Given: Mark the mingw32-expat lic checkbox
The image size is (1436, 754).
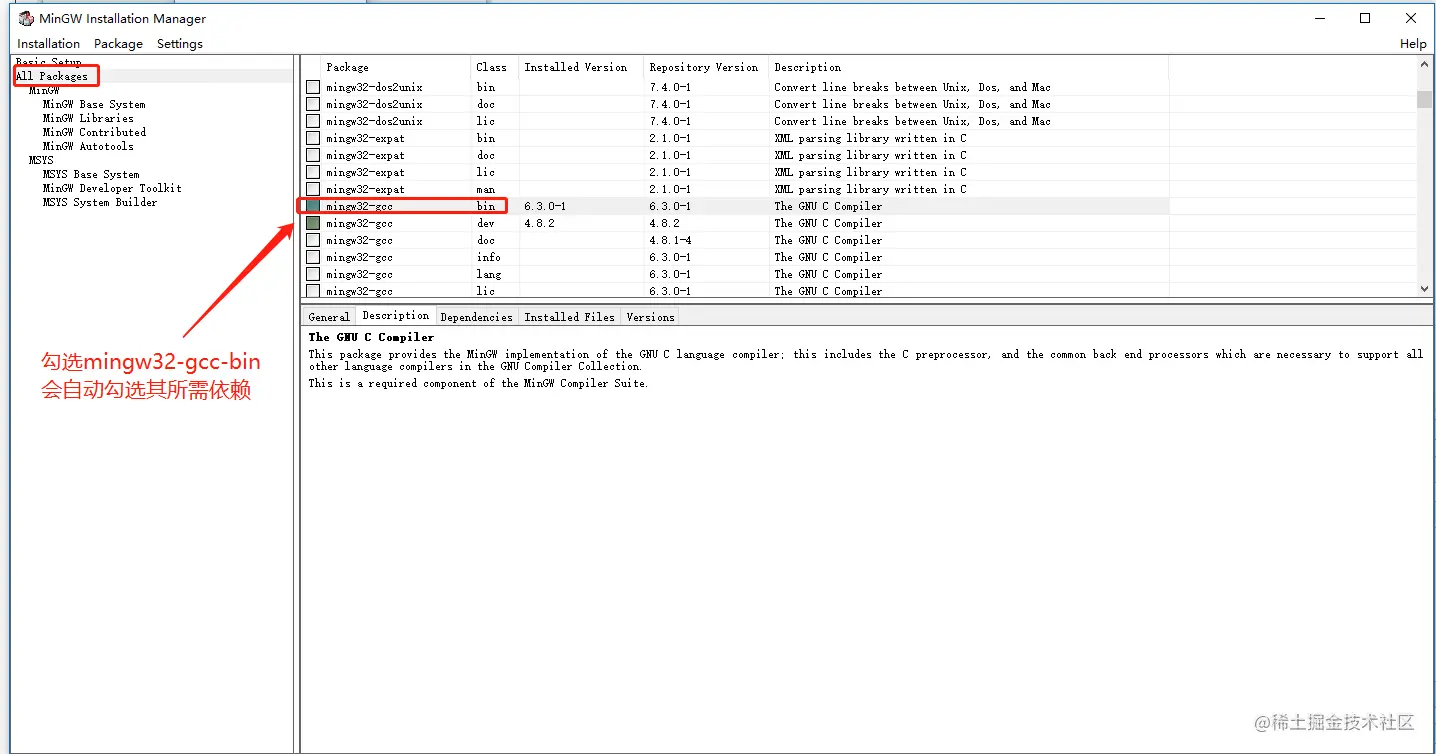Looking at the screenshot, I should [x=313, y=173].
